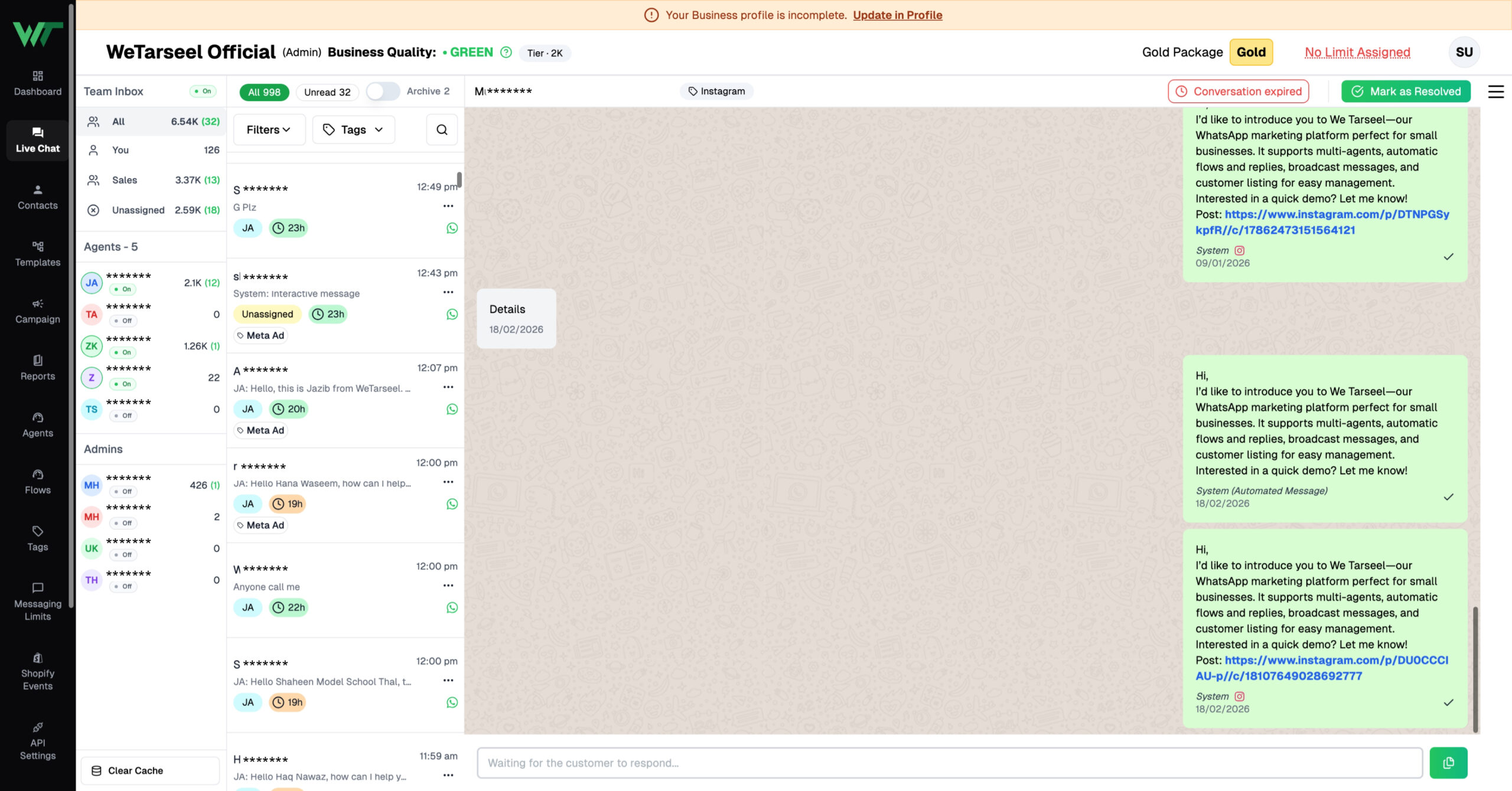Select All inbox with 6.54K conversations

(151, 122)
